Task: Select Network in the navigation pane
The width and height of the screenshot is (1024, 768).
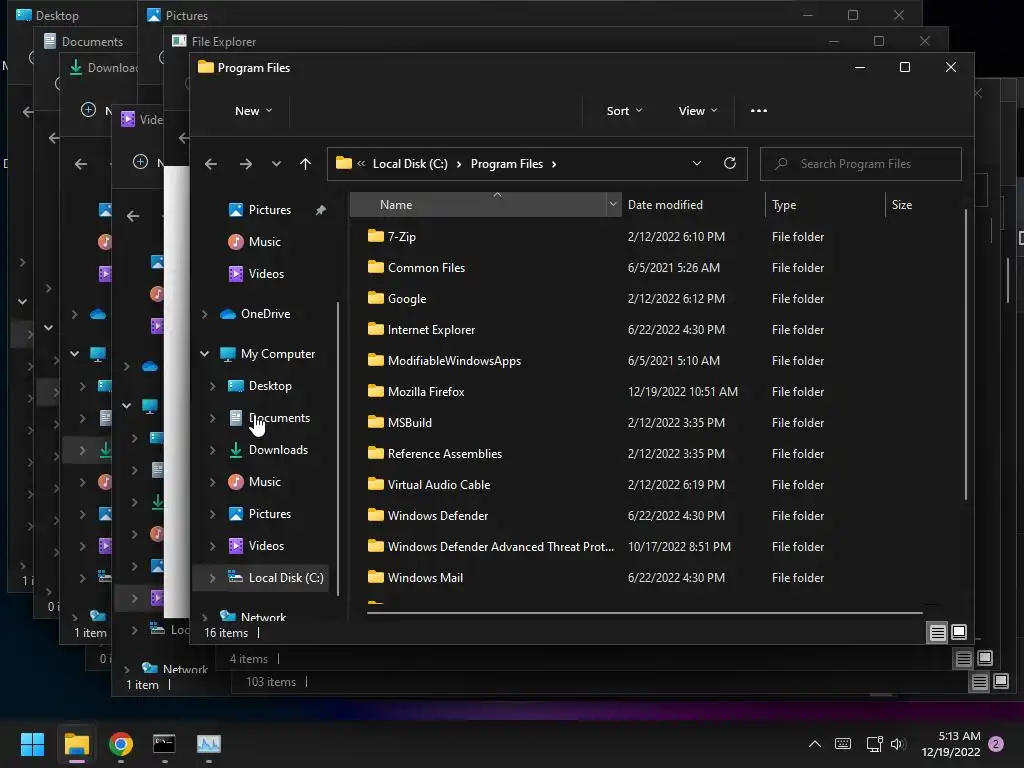Action: [263, 616]
